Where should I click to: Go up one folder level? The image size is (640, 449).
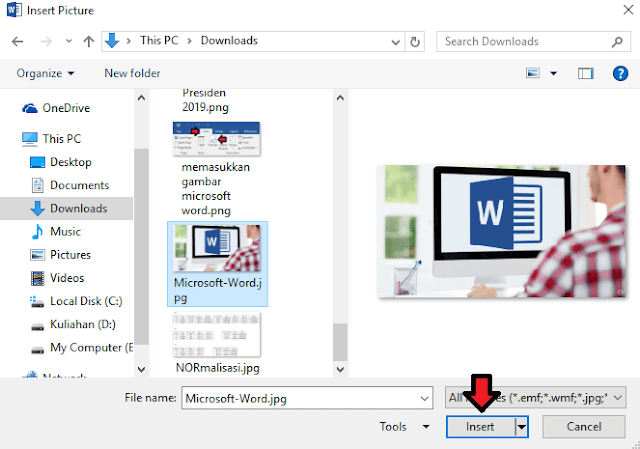click(89, 41)
